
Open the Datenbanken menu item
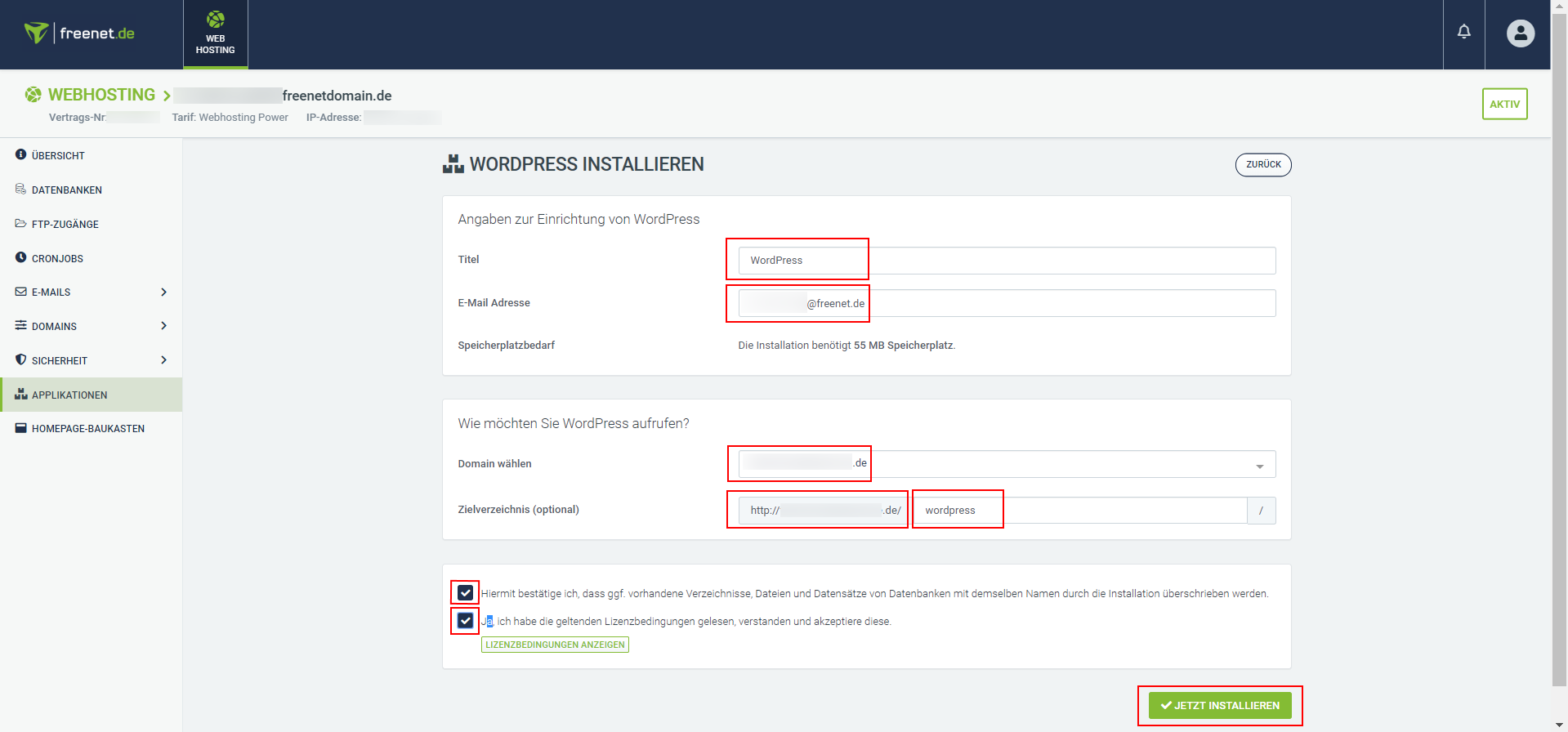tap(91, 190)
